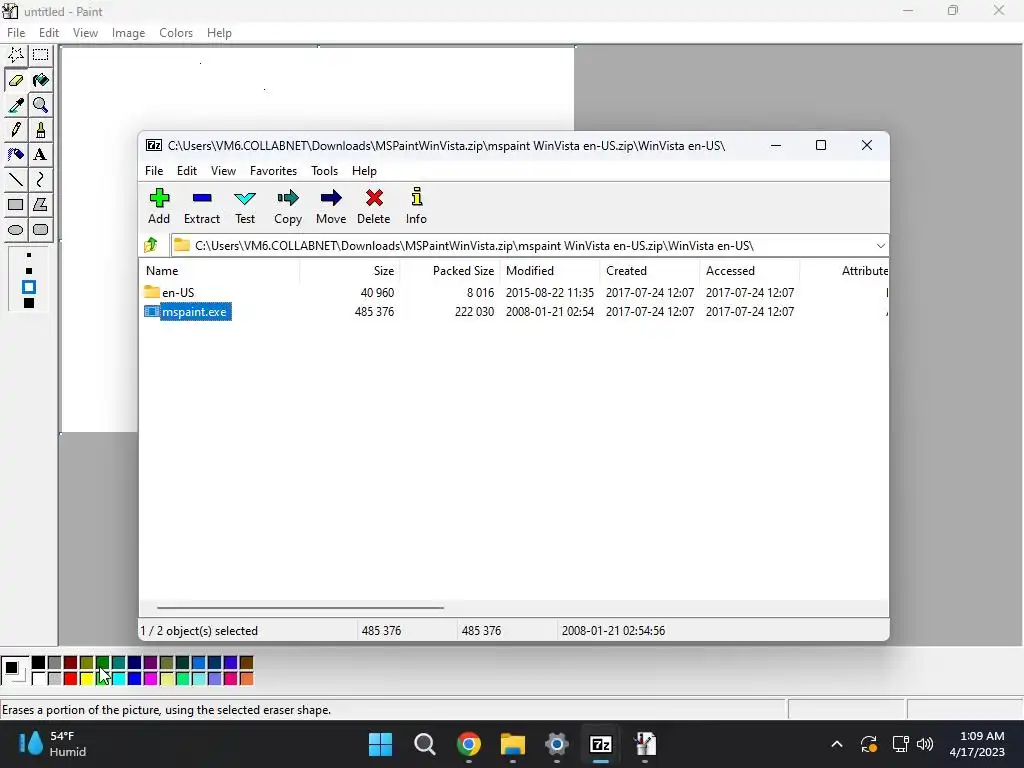Select the Rectangle shape tool in Paint
This screenshot has width=1024, height=768.
pos(16,204)
